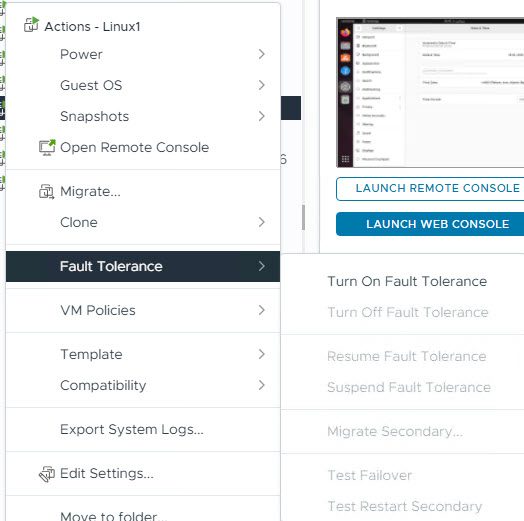Open the VM Policies menu entry

tap(143, 310)
